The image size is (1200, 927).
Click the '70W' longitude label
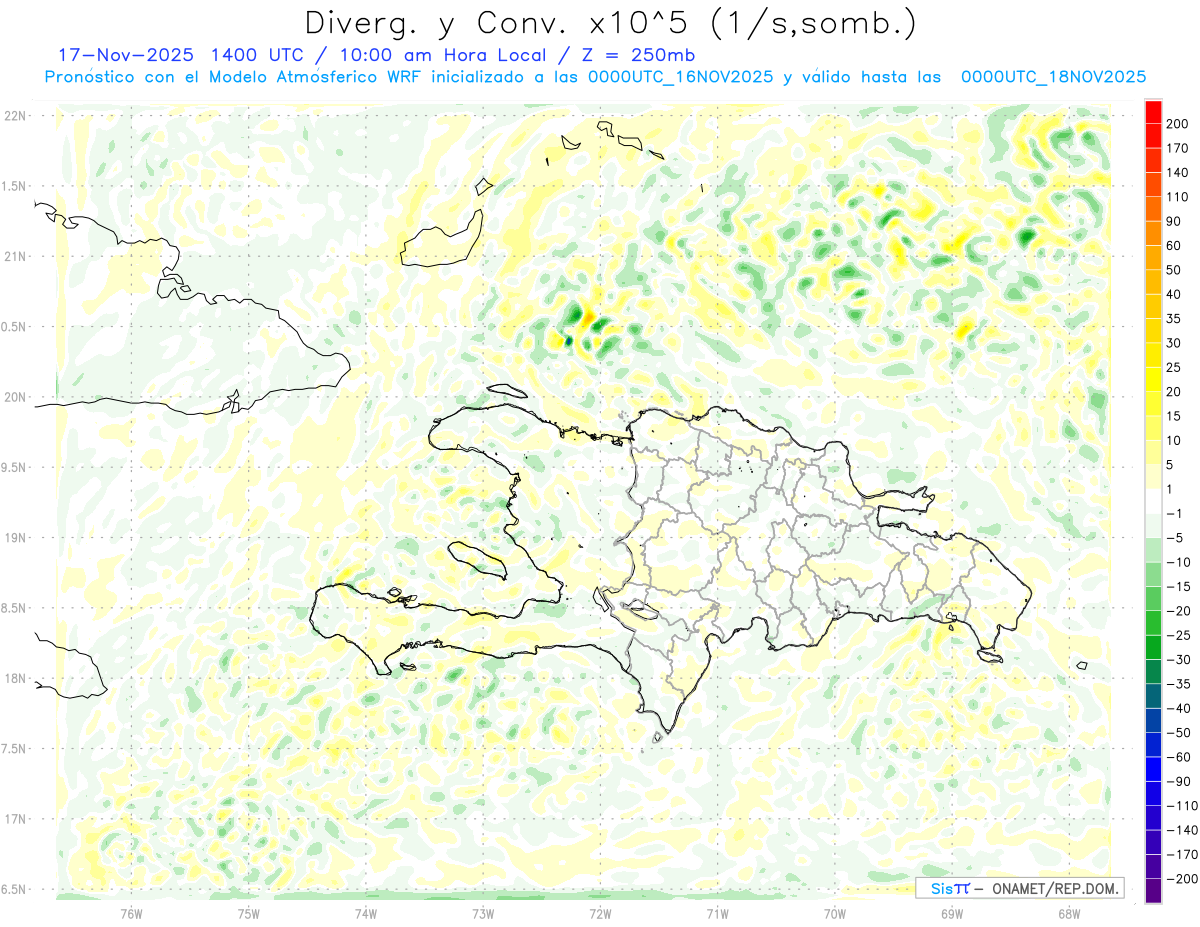point(835,913)
